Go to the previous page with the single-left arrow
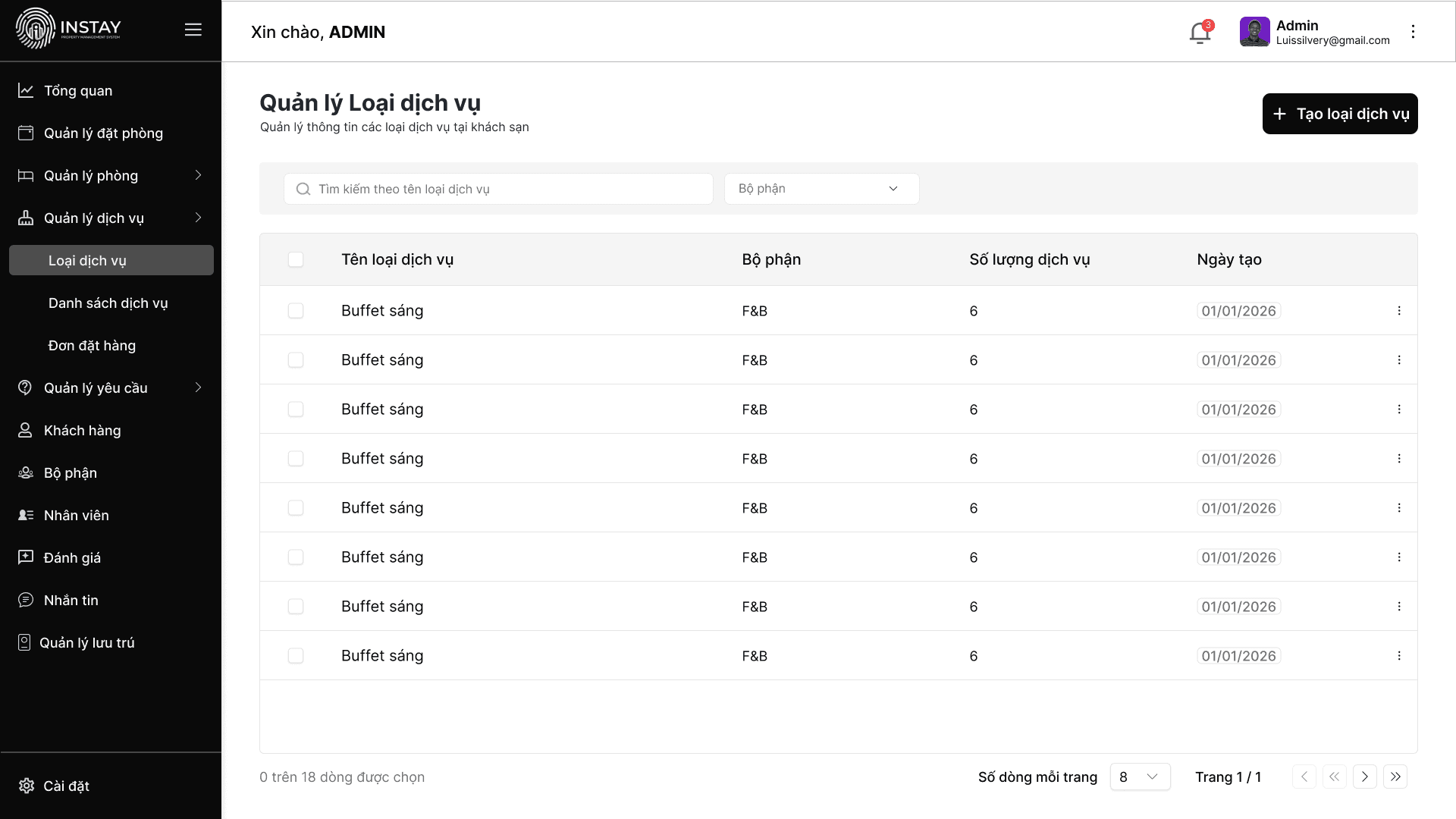The image size is (1456, 819). 1304,777
